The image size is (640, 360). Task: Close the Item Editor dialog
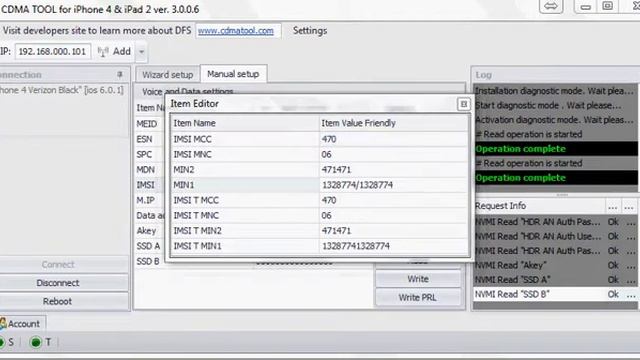pyautogui.click(x=464, y=104)
